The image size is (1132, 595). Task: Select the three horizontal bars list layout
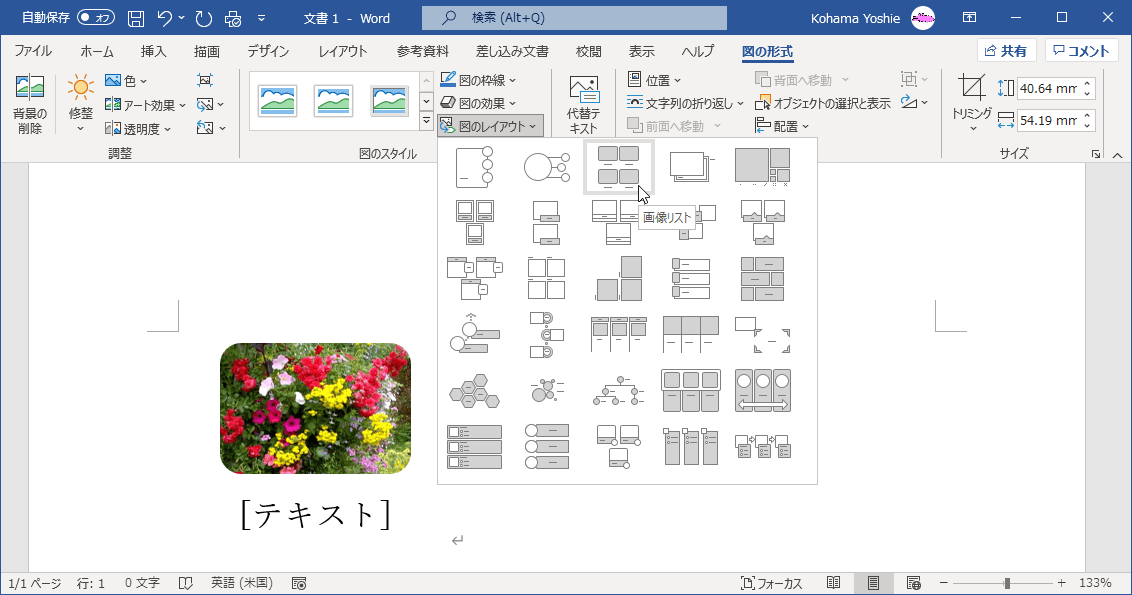click(x=474, y=447)
